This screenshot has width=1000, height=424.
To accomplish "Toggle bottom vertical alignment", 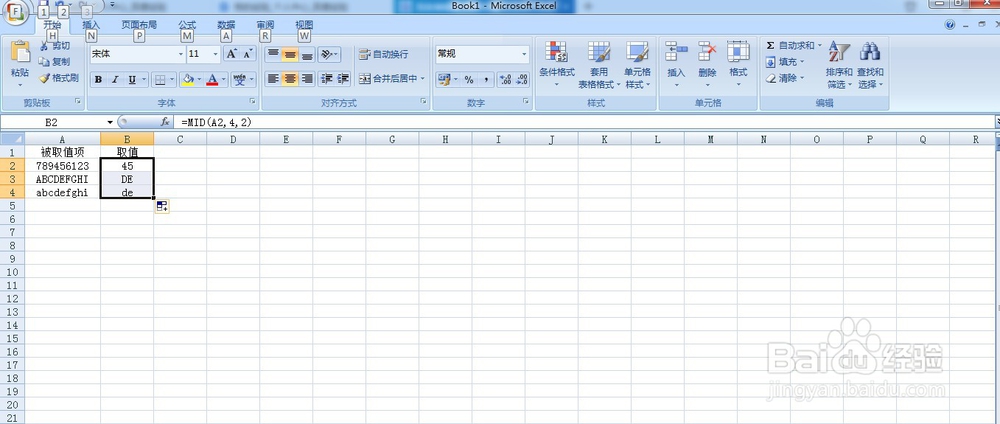I will (307, 54).
